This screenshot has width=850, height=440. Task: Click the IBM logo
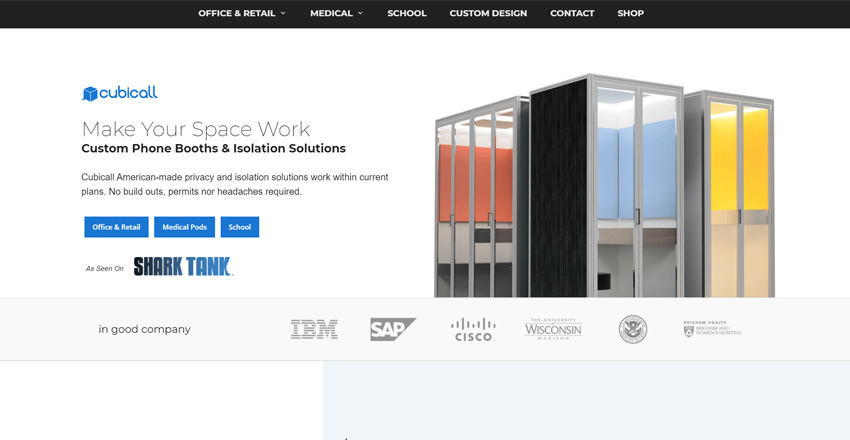314,329
